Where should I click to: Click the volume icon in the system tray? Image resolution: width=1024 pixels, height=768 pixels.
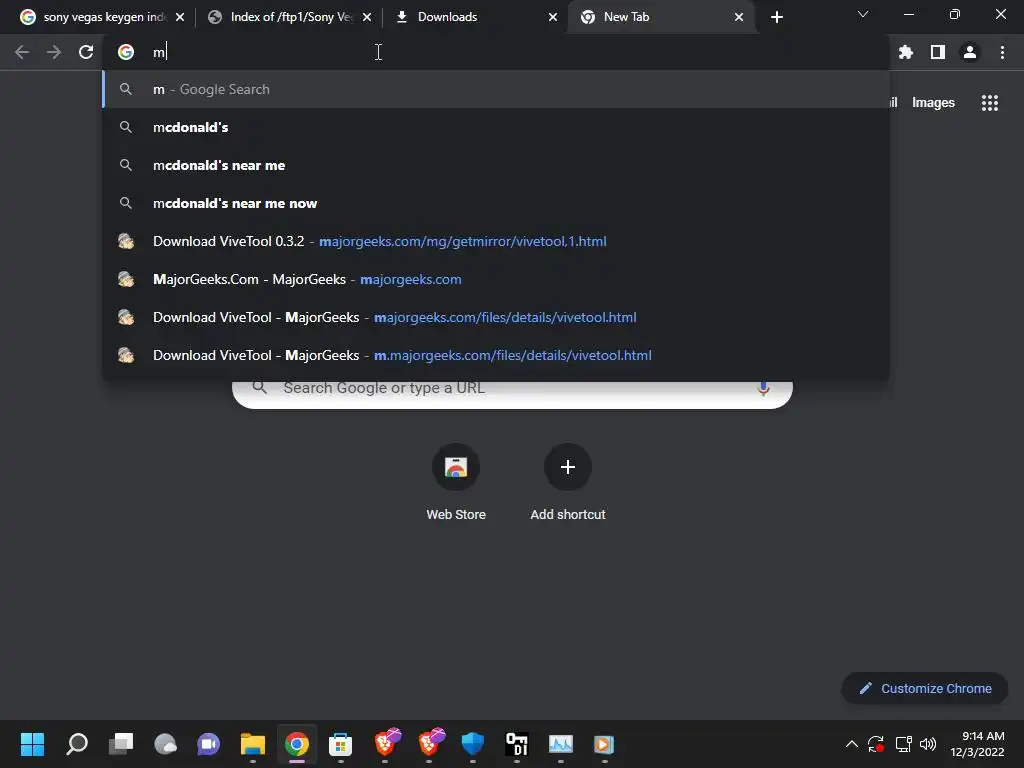(927, 744)
